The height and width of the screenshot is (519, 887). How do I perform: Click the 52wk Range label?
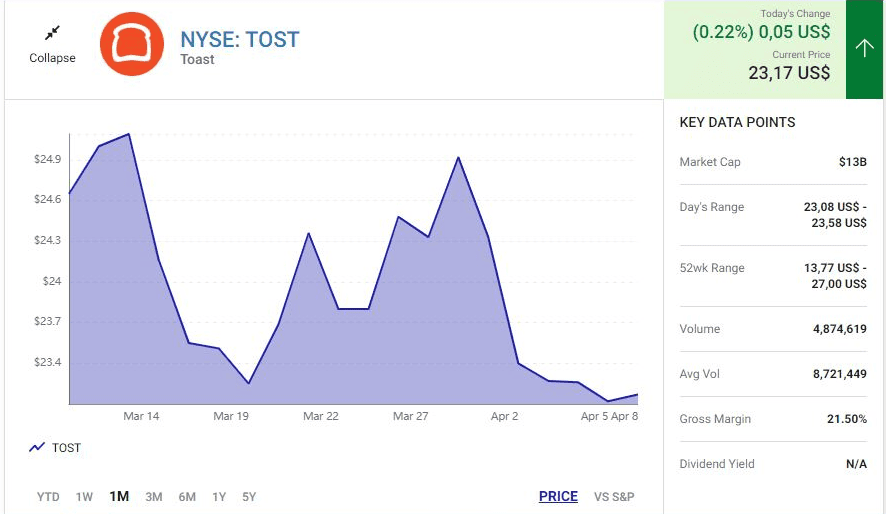[712, 268]
